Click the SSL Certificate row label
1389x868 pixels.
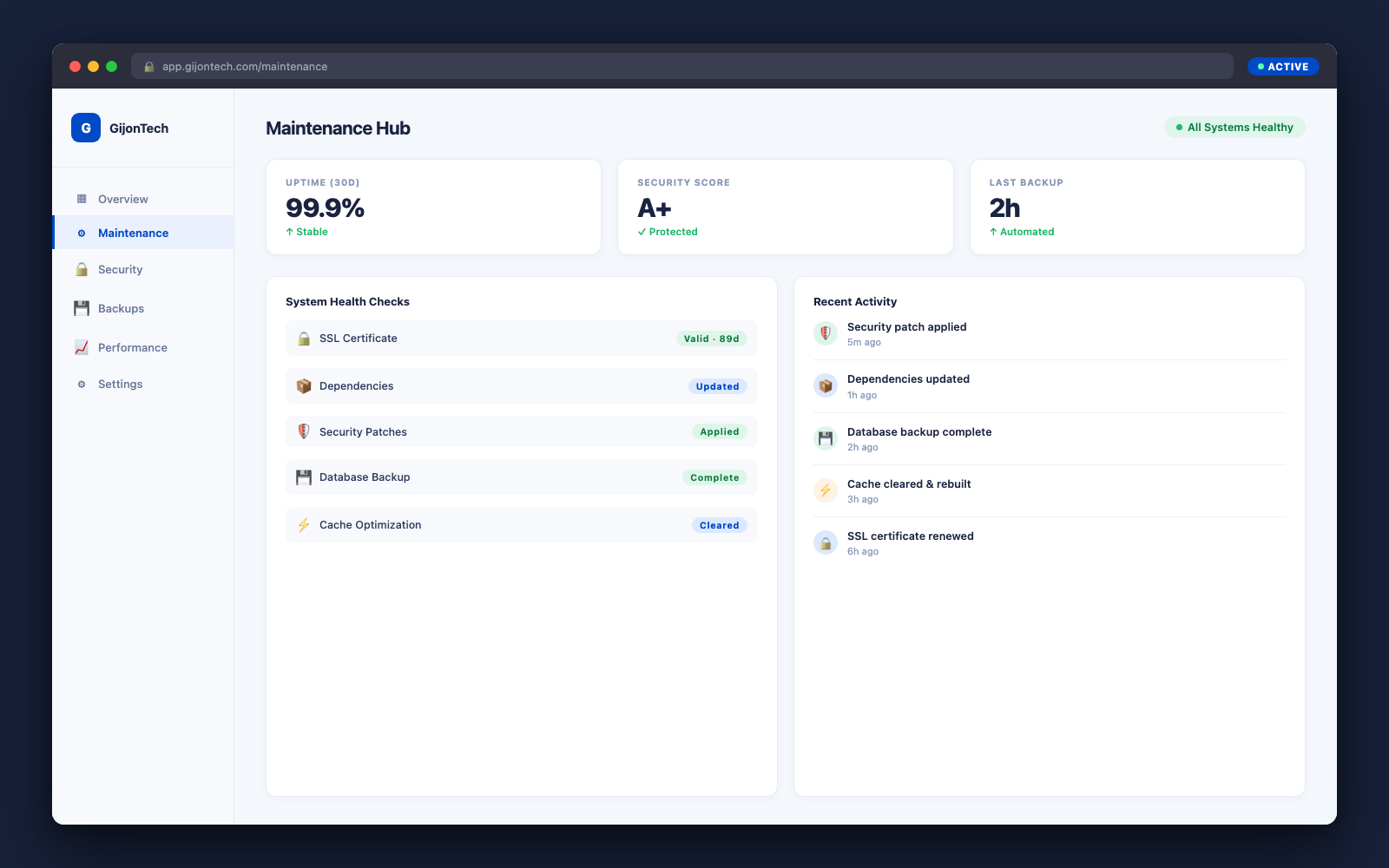(x=359, y=339)
